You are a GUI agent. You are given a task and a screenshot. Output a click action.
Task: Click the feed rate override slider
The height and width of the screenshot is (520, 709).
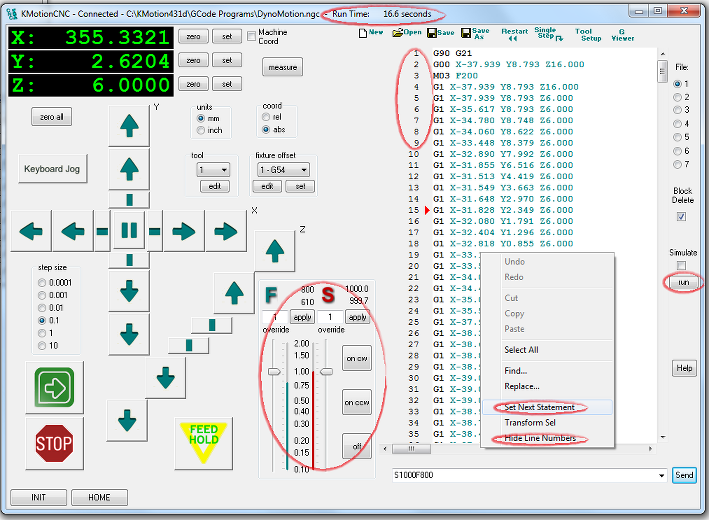[x=273, y=371]
